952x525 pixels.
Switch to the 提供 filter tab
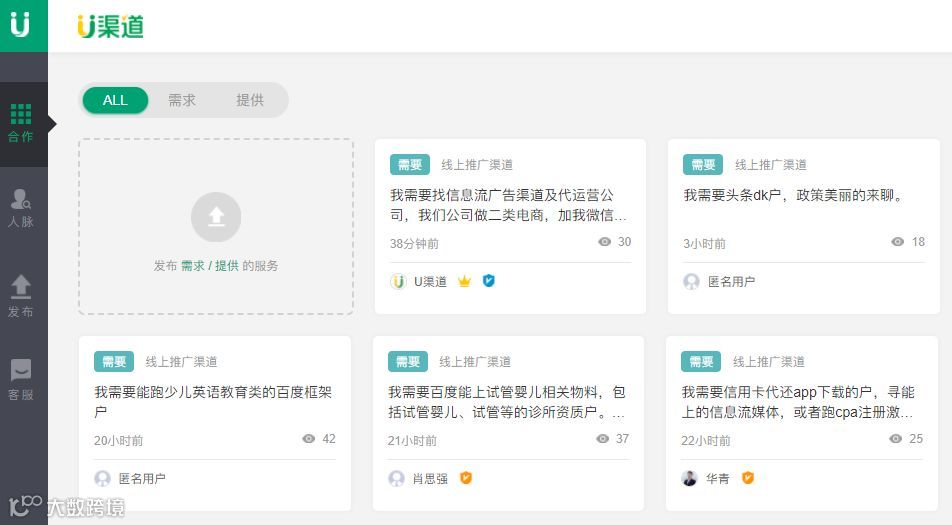point(250,100)
